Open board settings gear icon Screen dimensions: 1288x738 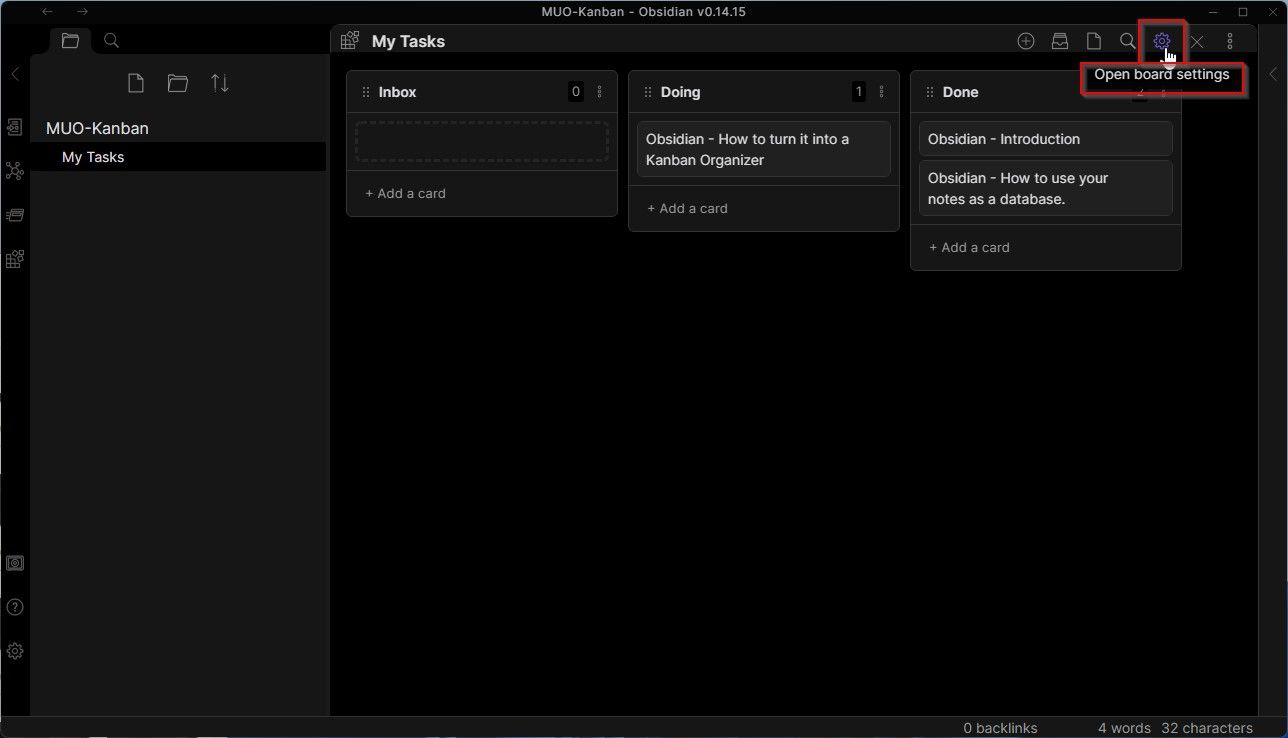[1161, 41]
